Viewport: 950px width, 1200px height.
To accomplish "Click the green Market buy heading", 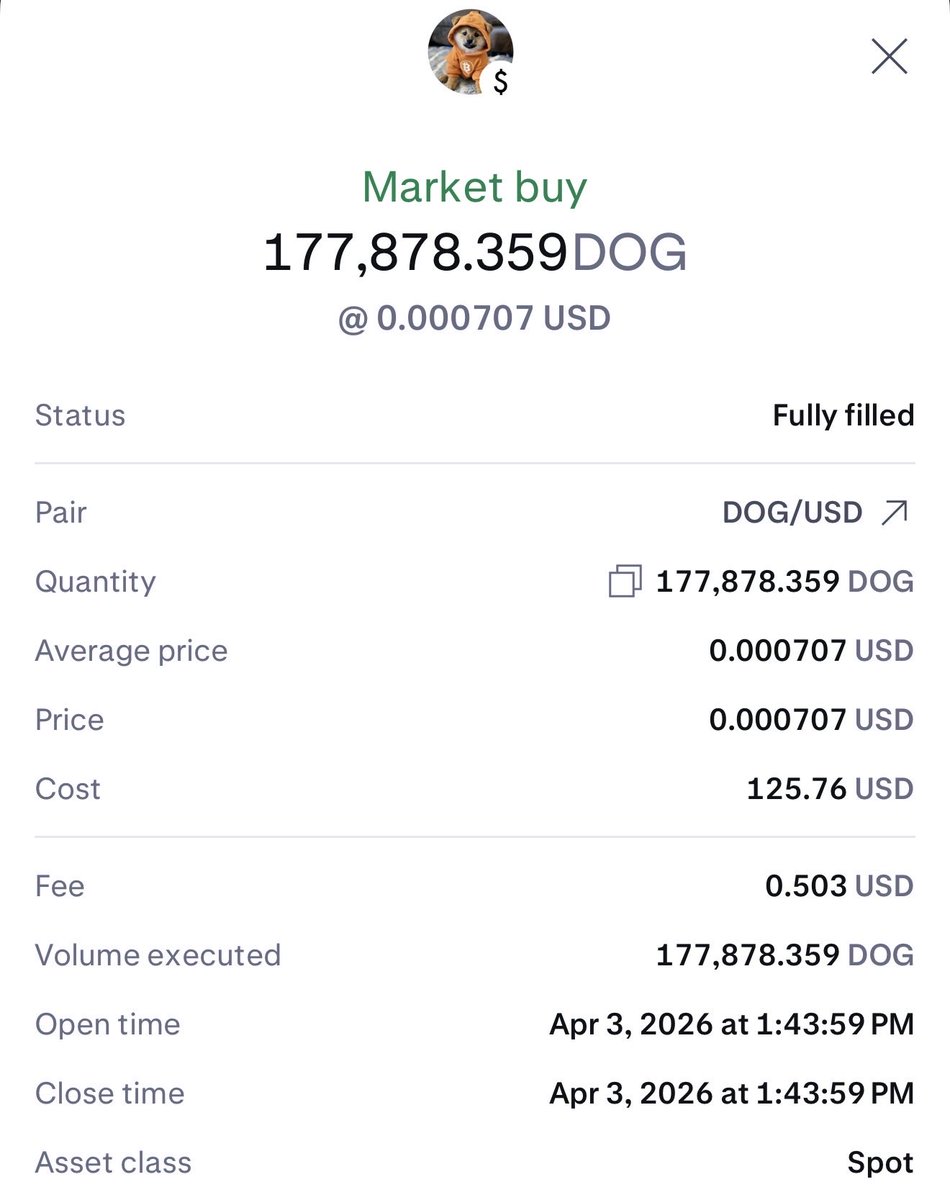I will [x=474, y=188].
